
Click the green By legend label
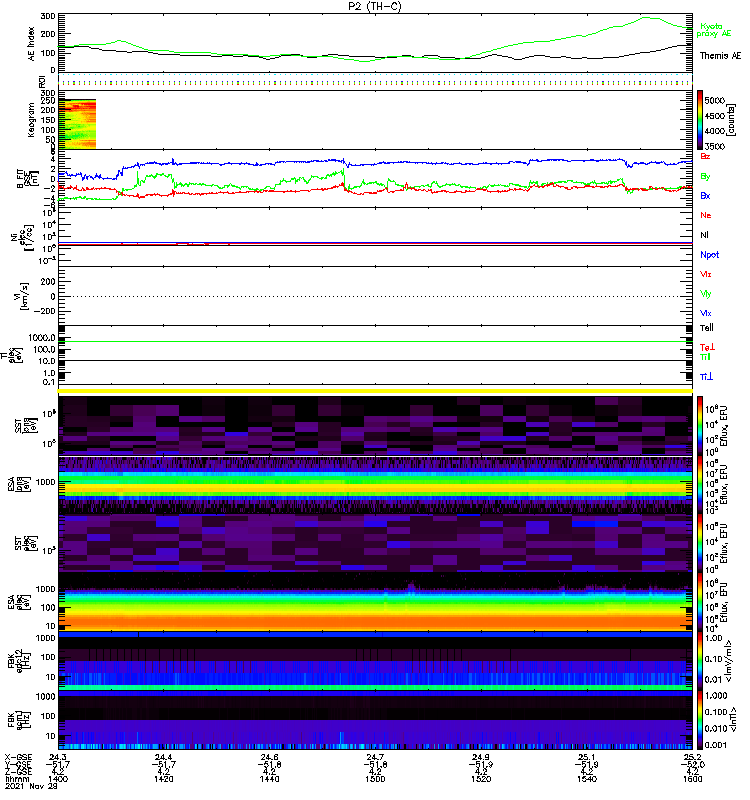click(x=705, y=177)
